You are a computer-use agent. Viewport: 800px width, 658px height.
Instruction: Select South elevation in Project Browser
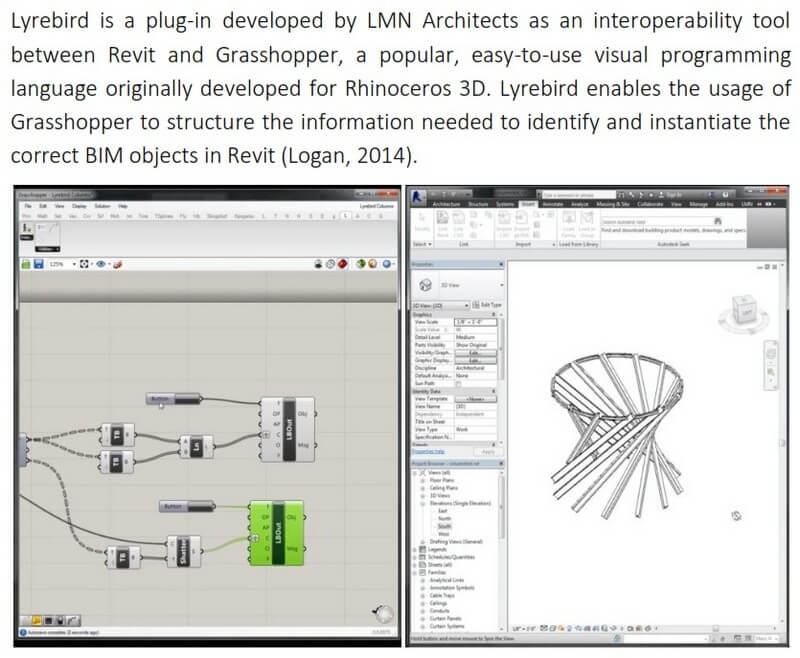(443, 526)
